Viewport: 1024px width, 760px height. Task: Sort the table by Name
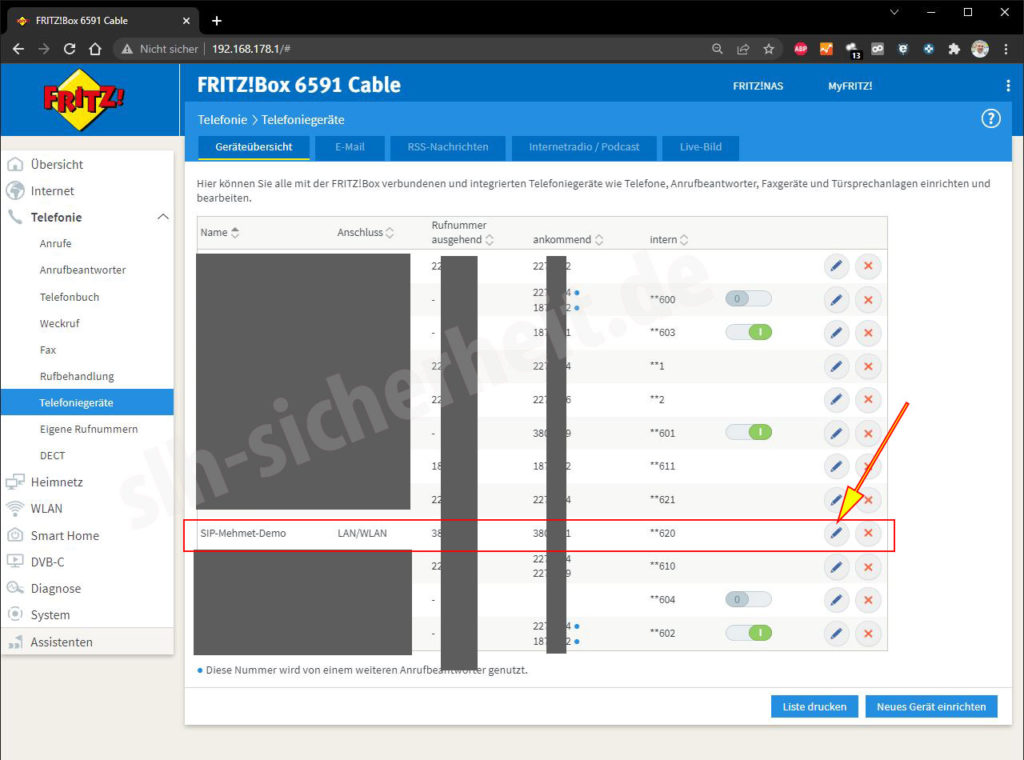point(220,232)
